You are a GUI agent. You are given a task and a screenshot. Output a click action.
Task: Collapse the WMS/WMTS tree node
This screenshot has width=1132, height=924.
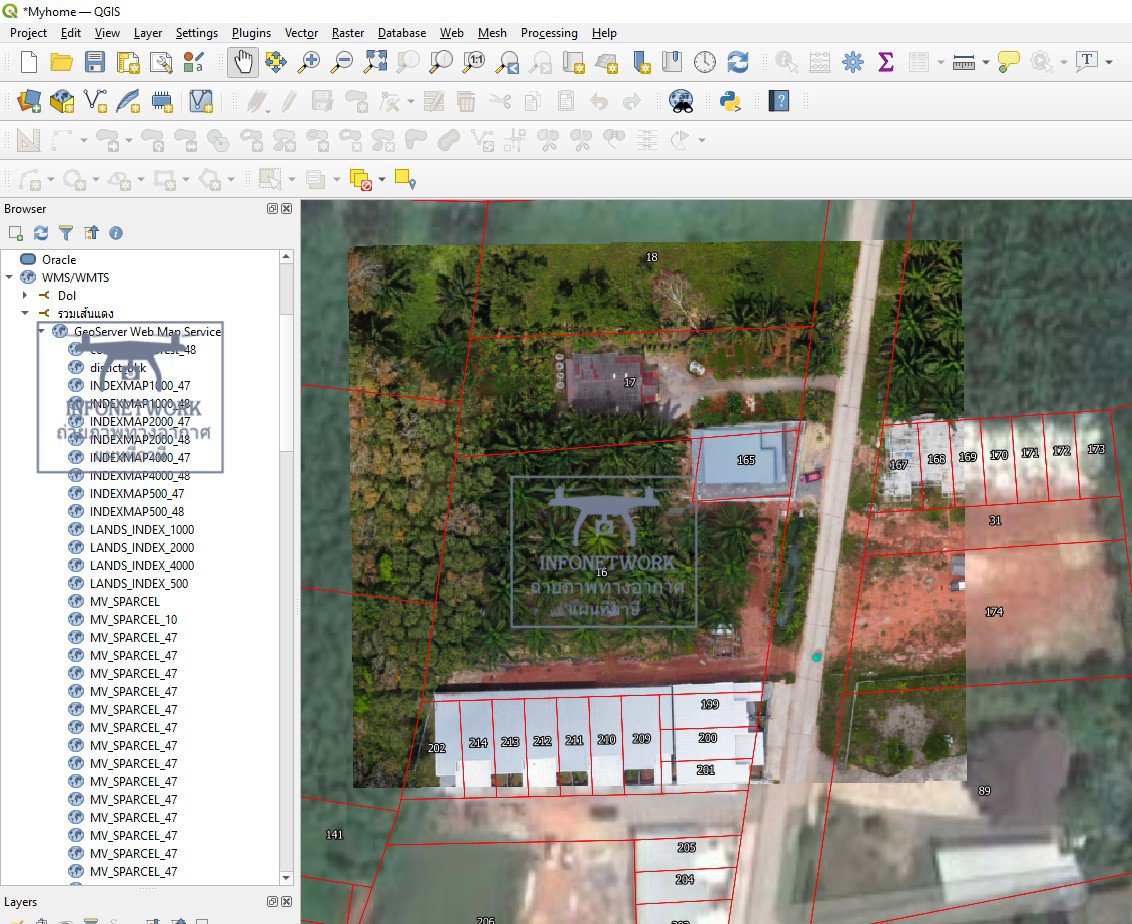point(9,277)
